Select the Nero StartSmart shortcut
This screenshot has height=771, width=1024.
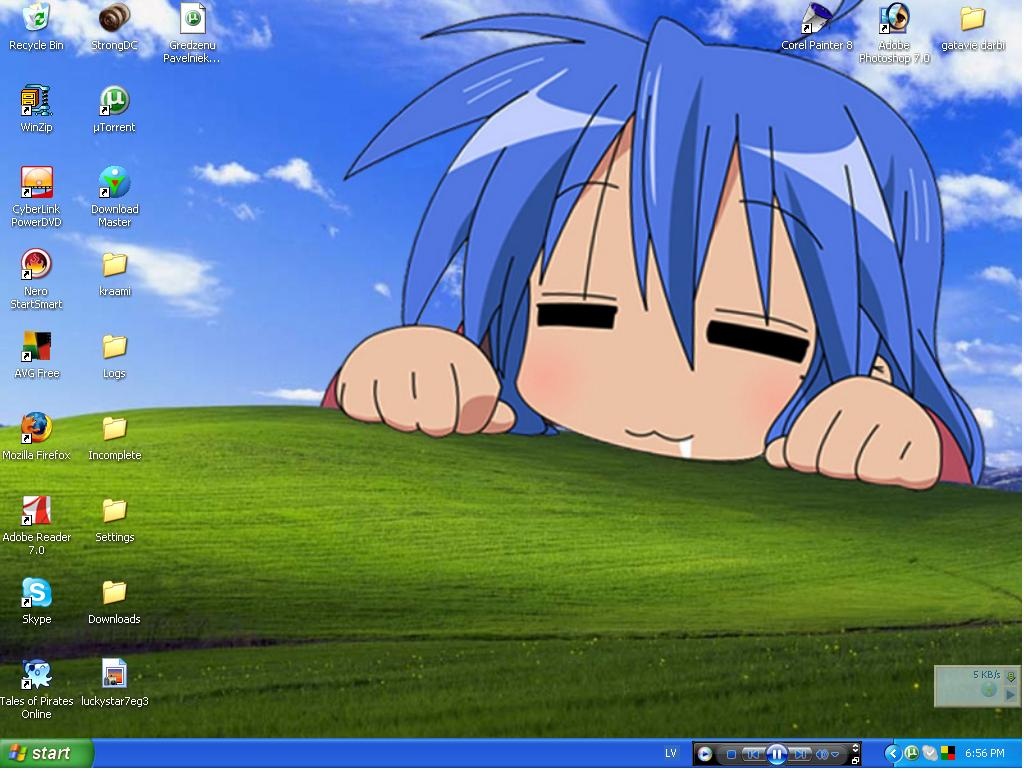36,279
